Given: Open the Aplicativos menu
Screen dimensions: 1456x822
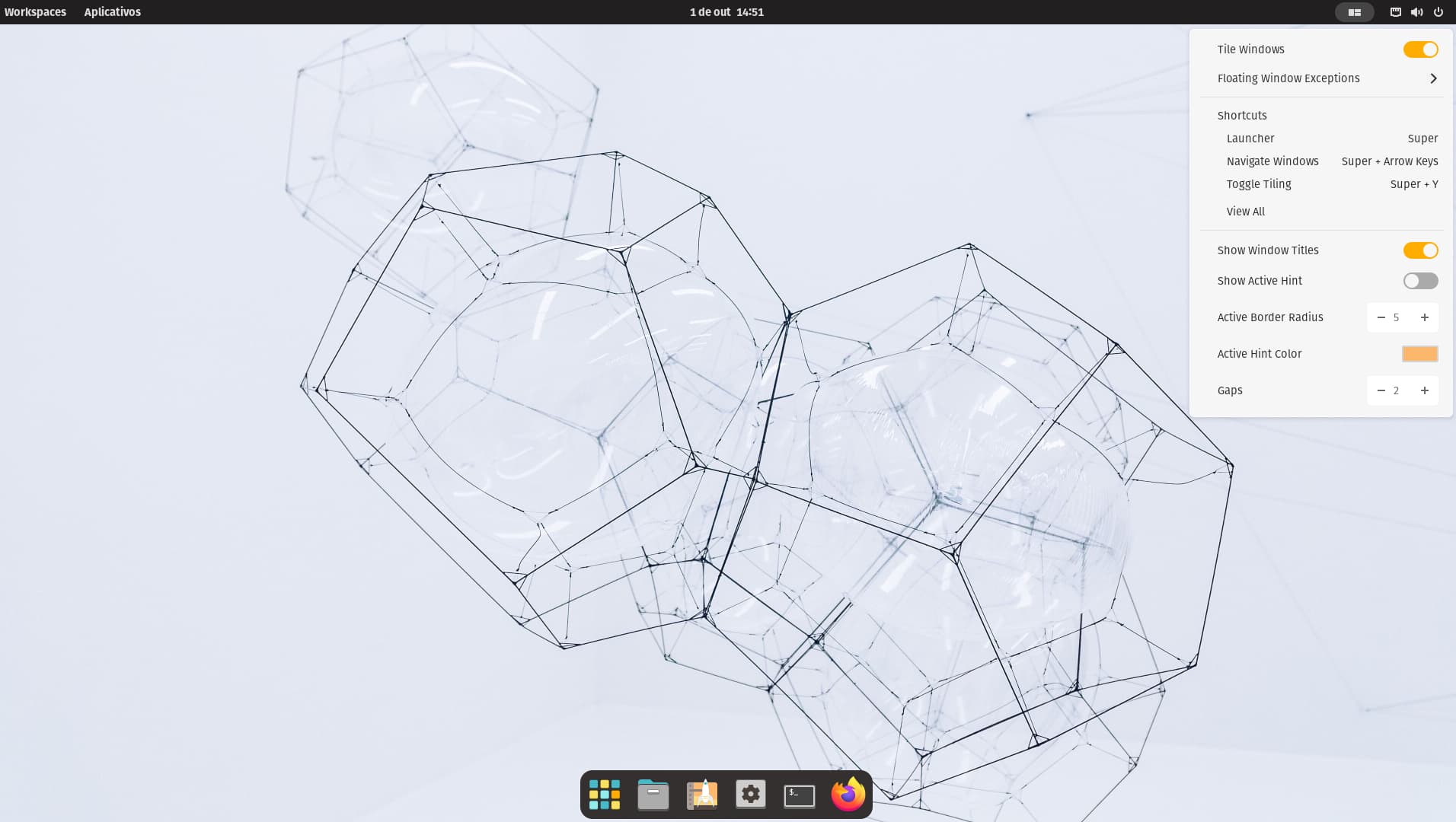Looking at the screenshot, I should pyautogui.click(x=112, y=12).
